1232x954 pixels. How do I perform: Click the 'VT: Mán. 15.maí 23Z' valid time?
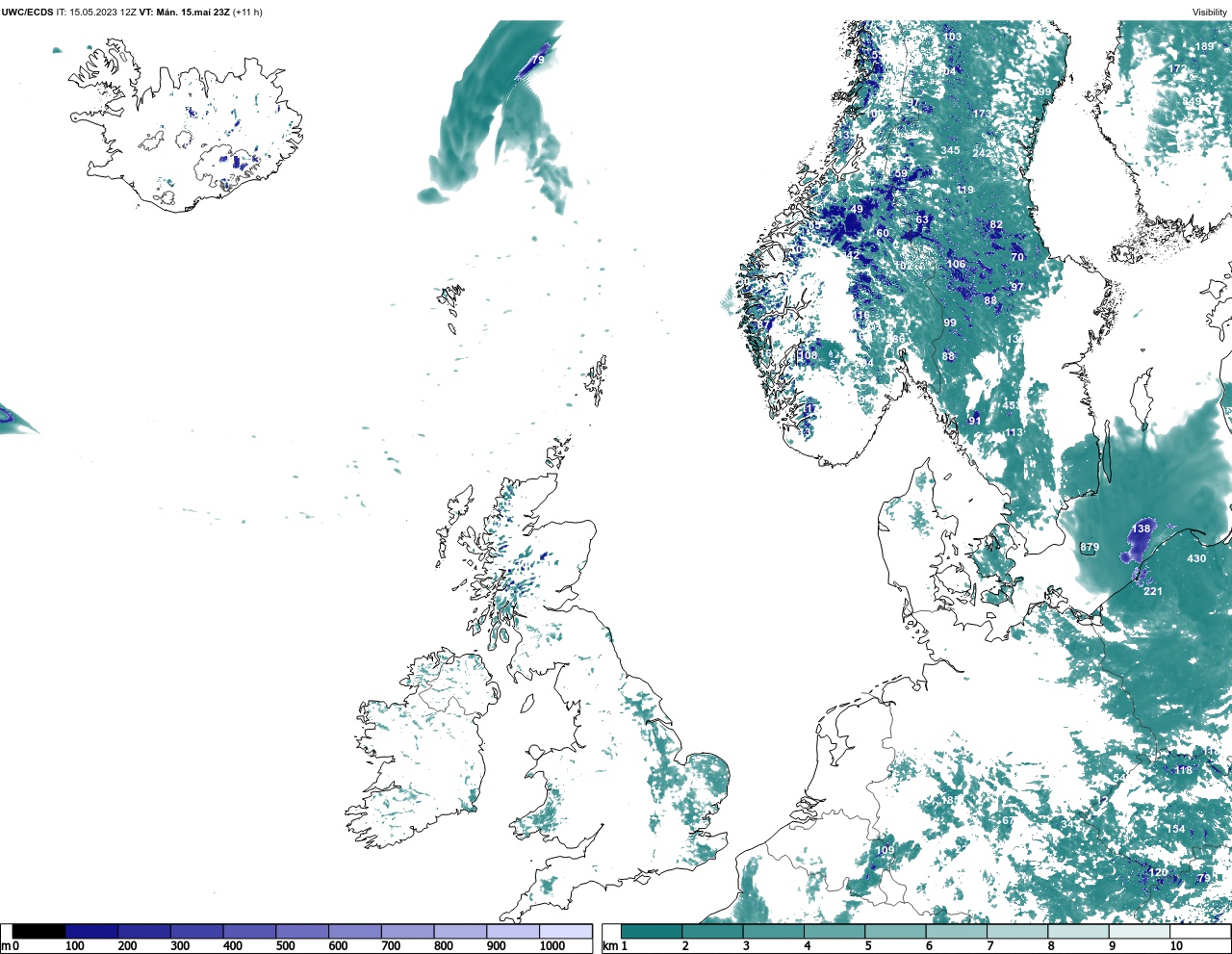click(185, 12)
